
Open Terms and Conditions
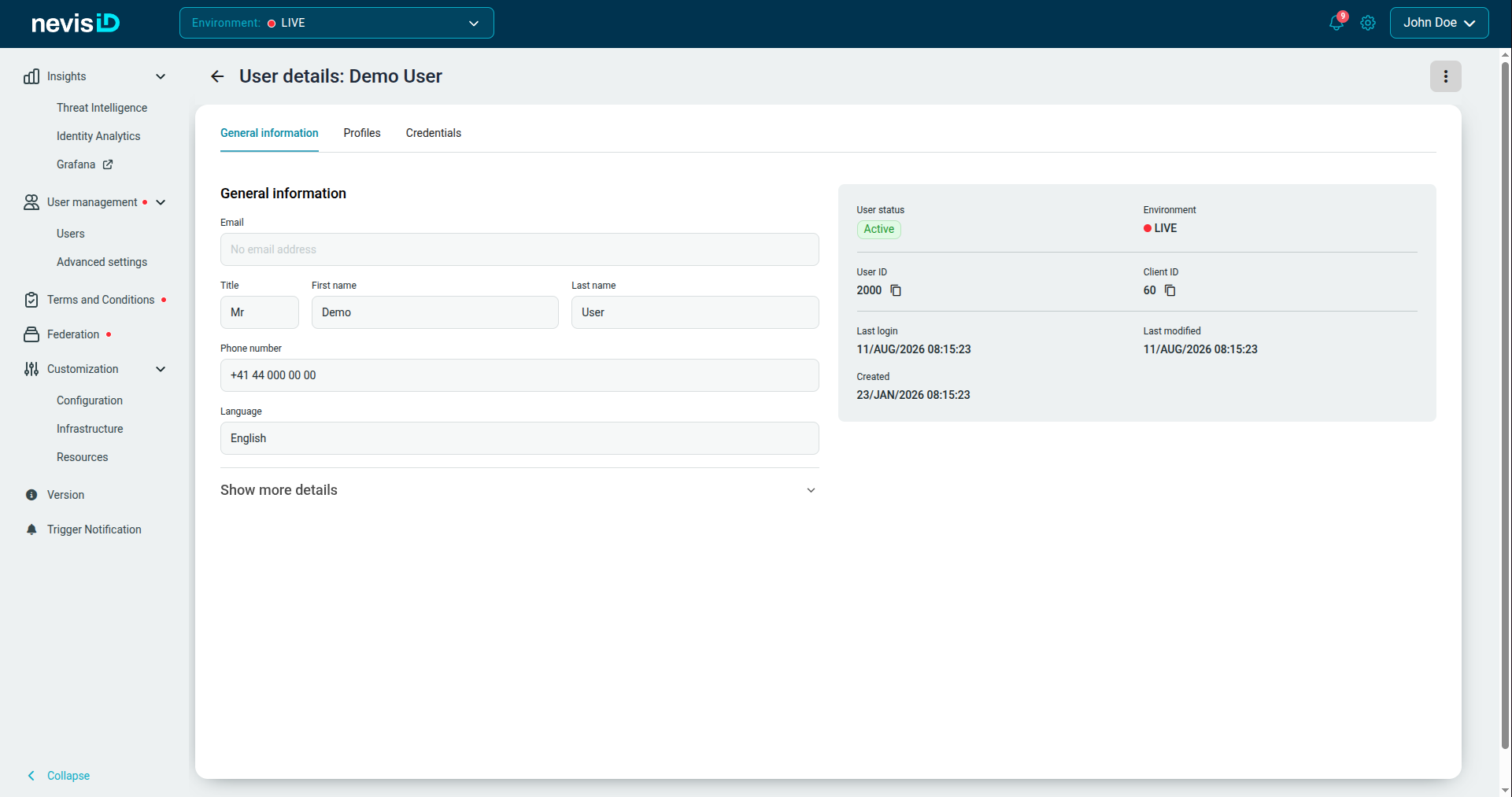click(101, 300)
